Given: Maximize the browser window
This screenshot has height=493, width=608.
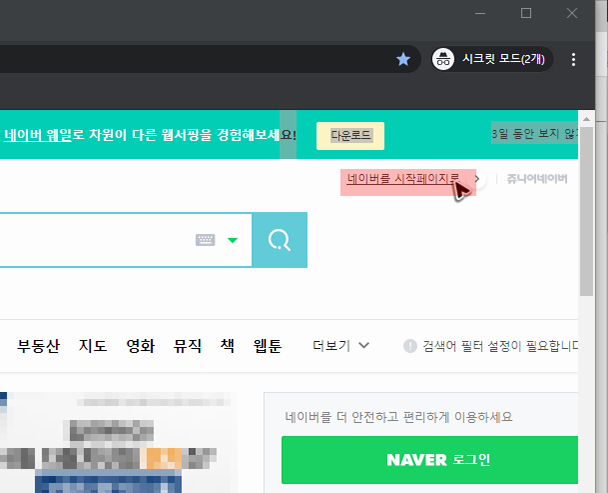Looking at the screenshot, I should click(x=526, y=13).
